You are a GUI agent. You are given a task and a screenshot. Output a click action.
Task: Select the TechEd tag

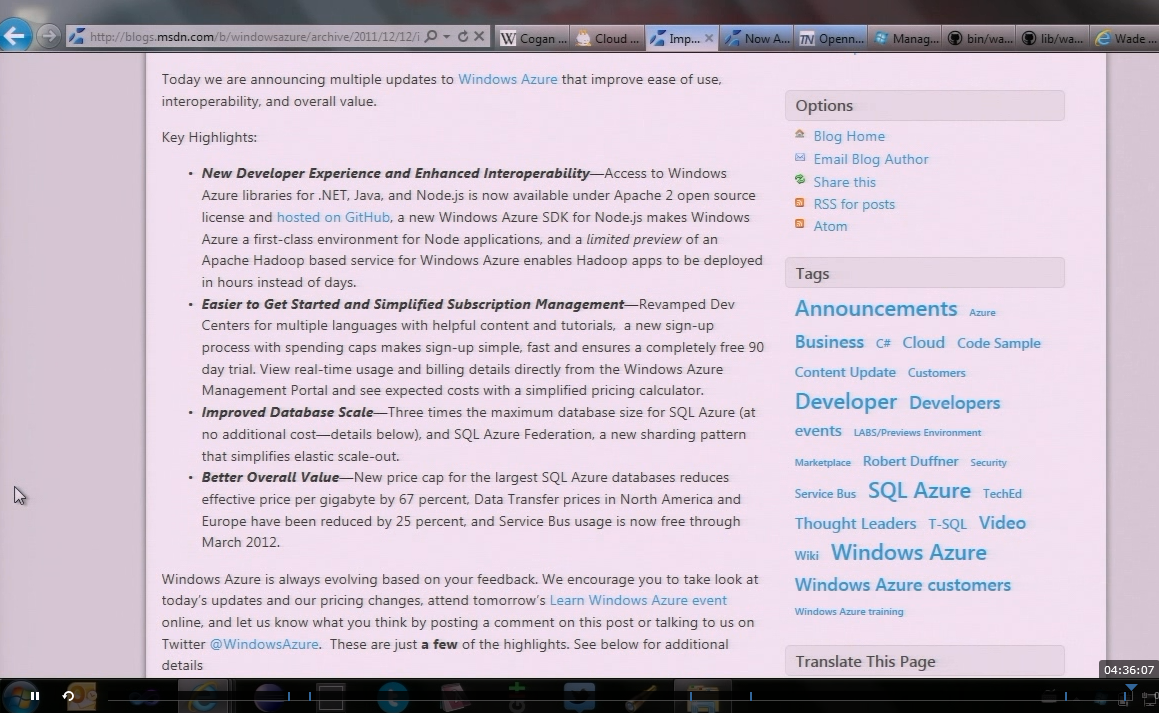[x=1002, y=494]
